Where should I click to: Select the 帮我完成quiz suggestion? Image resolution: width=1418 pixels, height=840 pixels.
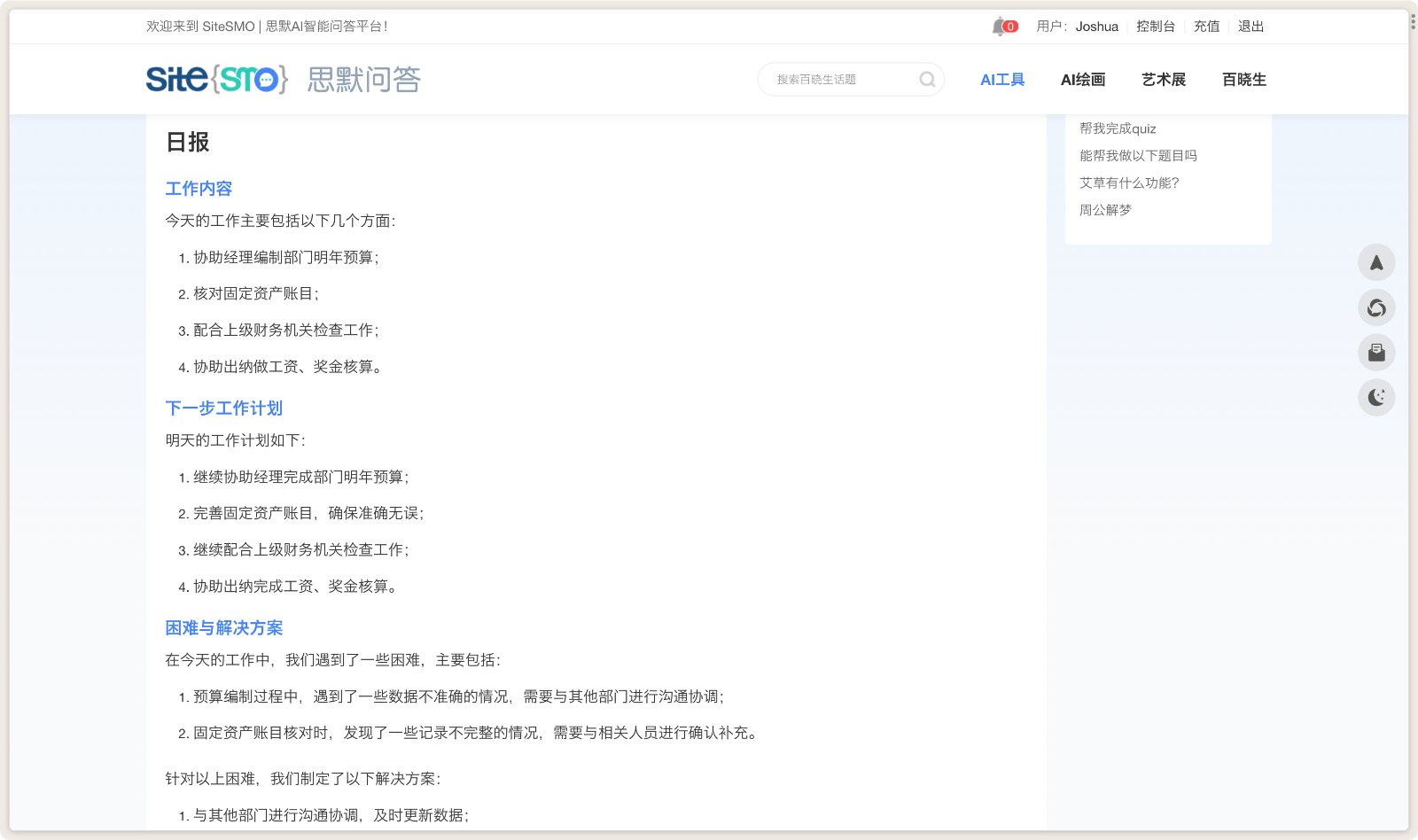pos(1118,128)
